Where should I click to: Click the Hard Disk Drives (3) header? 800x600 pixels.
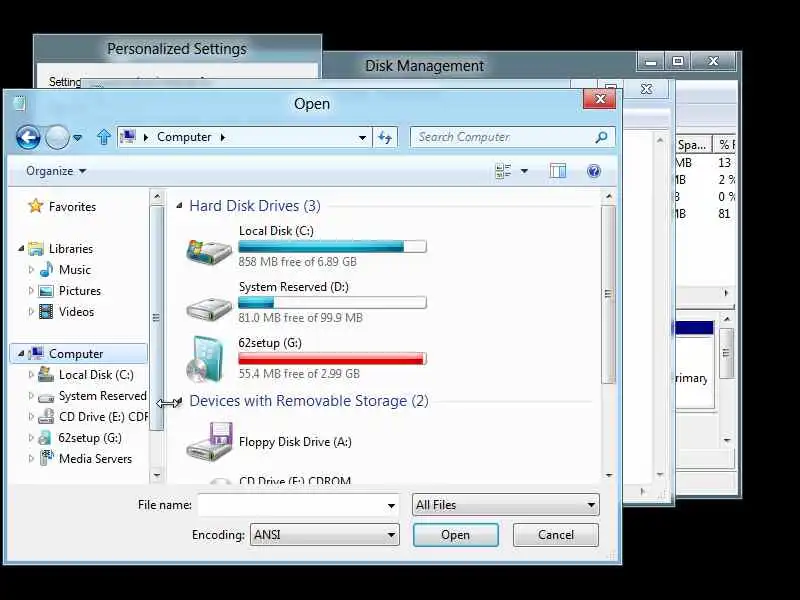click(x=255, y=206)
